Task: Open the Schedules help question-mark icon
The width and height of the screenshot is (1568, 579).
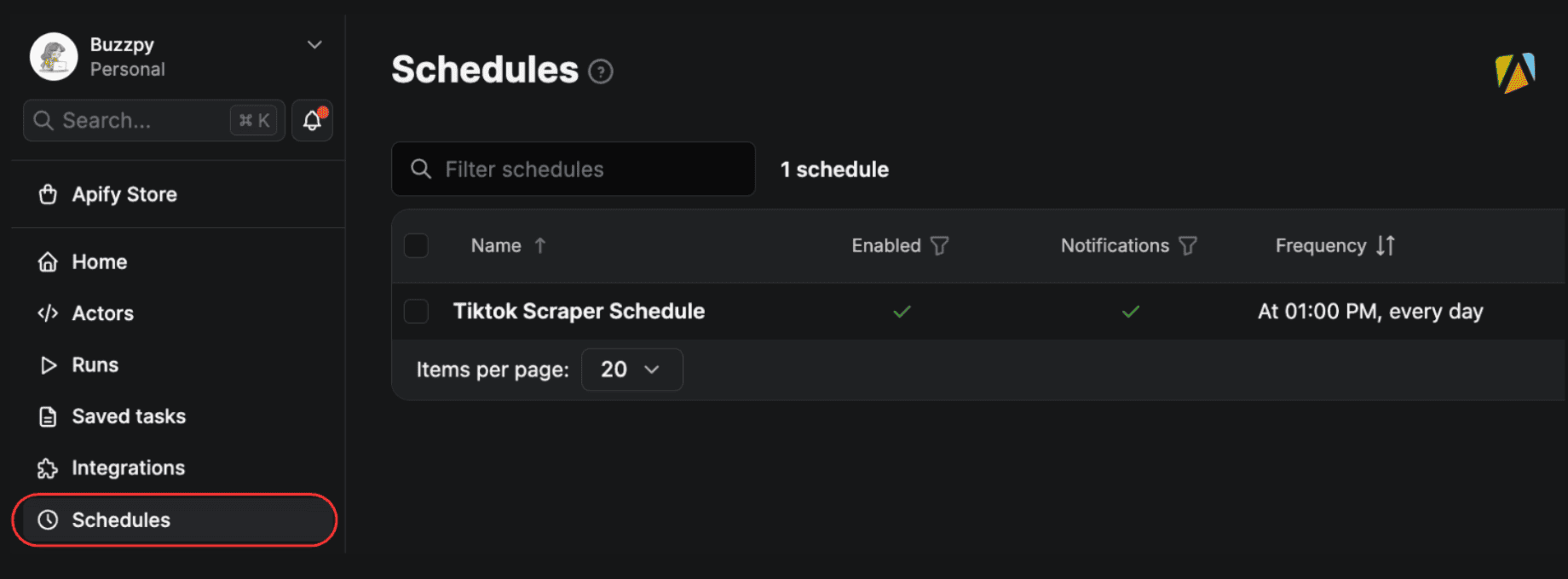Action: click(601, 72)
